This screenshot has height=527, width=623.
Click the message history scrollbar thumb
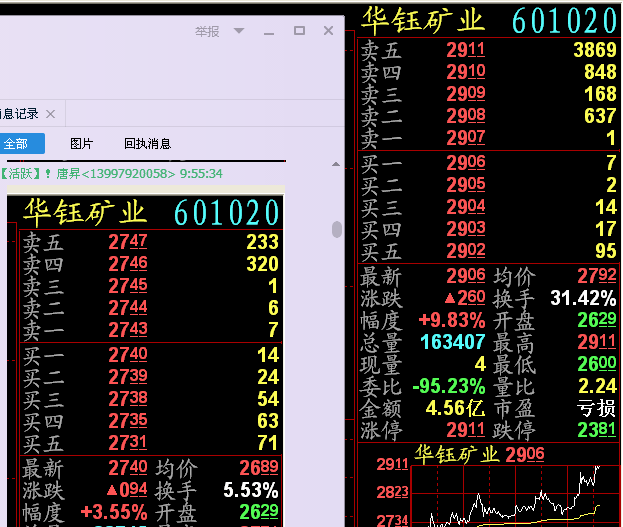point(337,229)
